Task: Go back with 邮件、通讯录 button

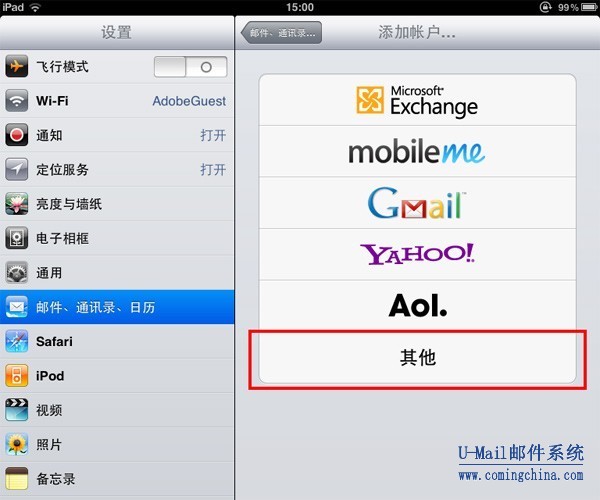Action: 281,33
